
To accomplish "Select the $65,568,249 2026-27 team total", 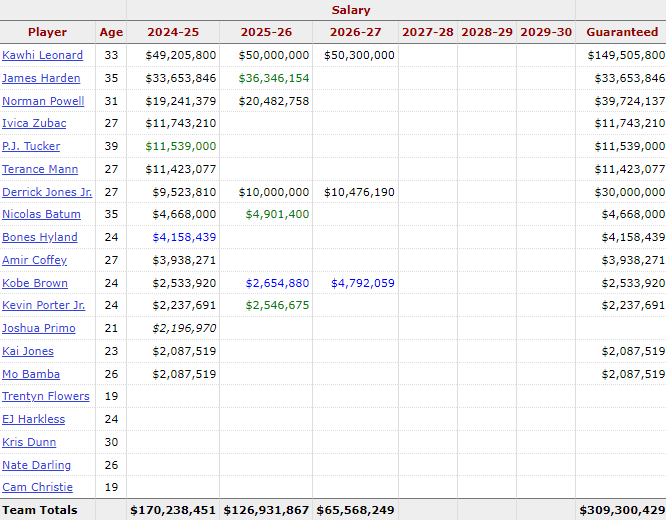I will [x=356, y=510].
